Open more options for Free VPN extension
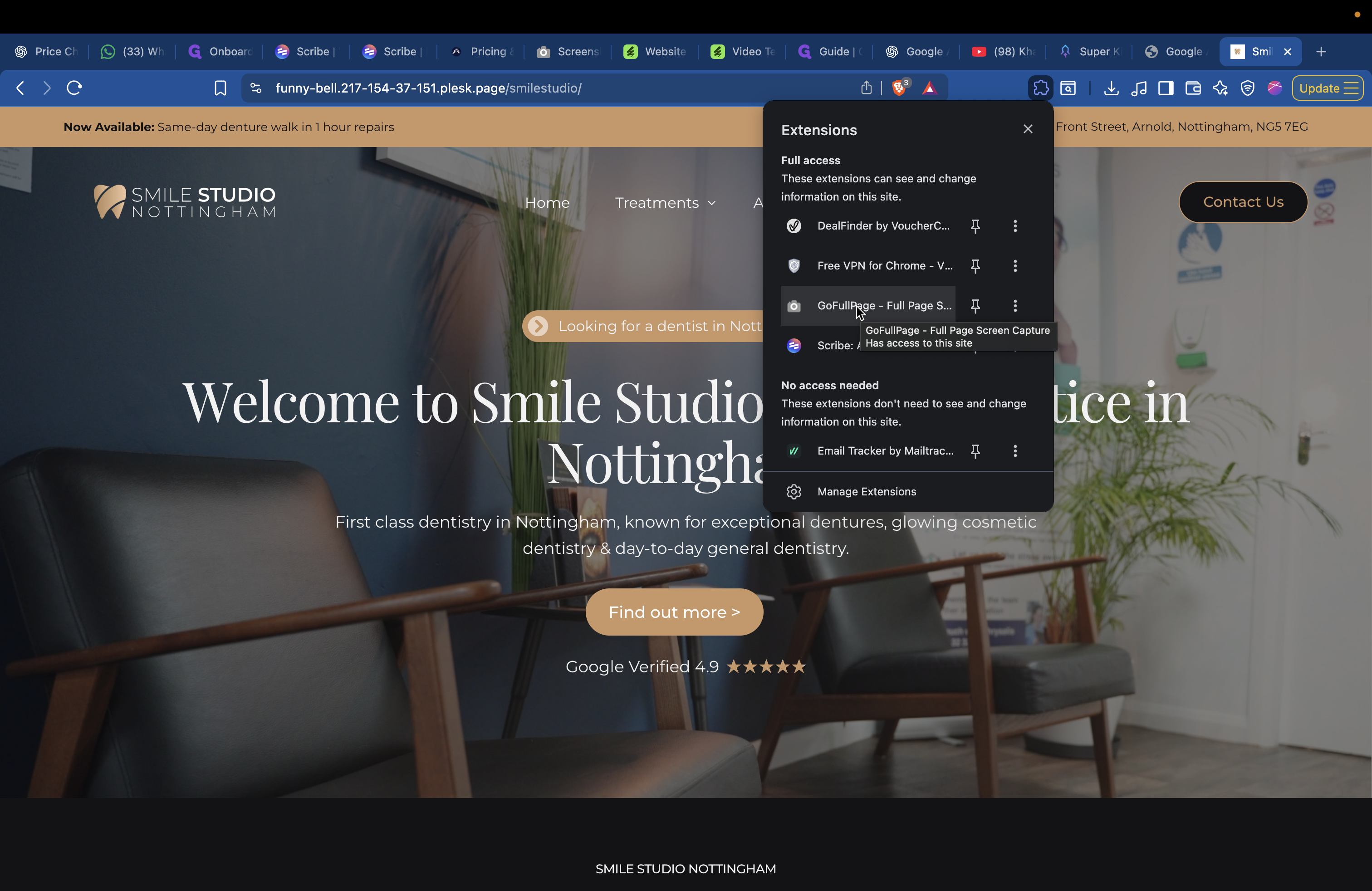1372x891 pixels. click(1014, 266)
